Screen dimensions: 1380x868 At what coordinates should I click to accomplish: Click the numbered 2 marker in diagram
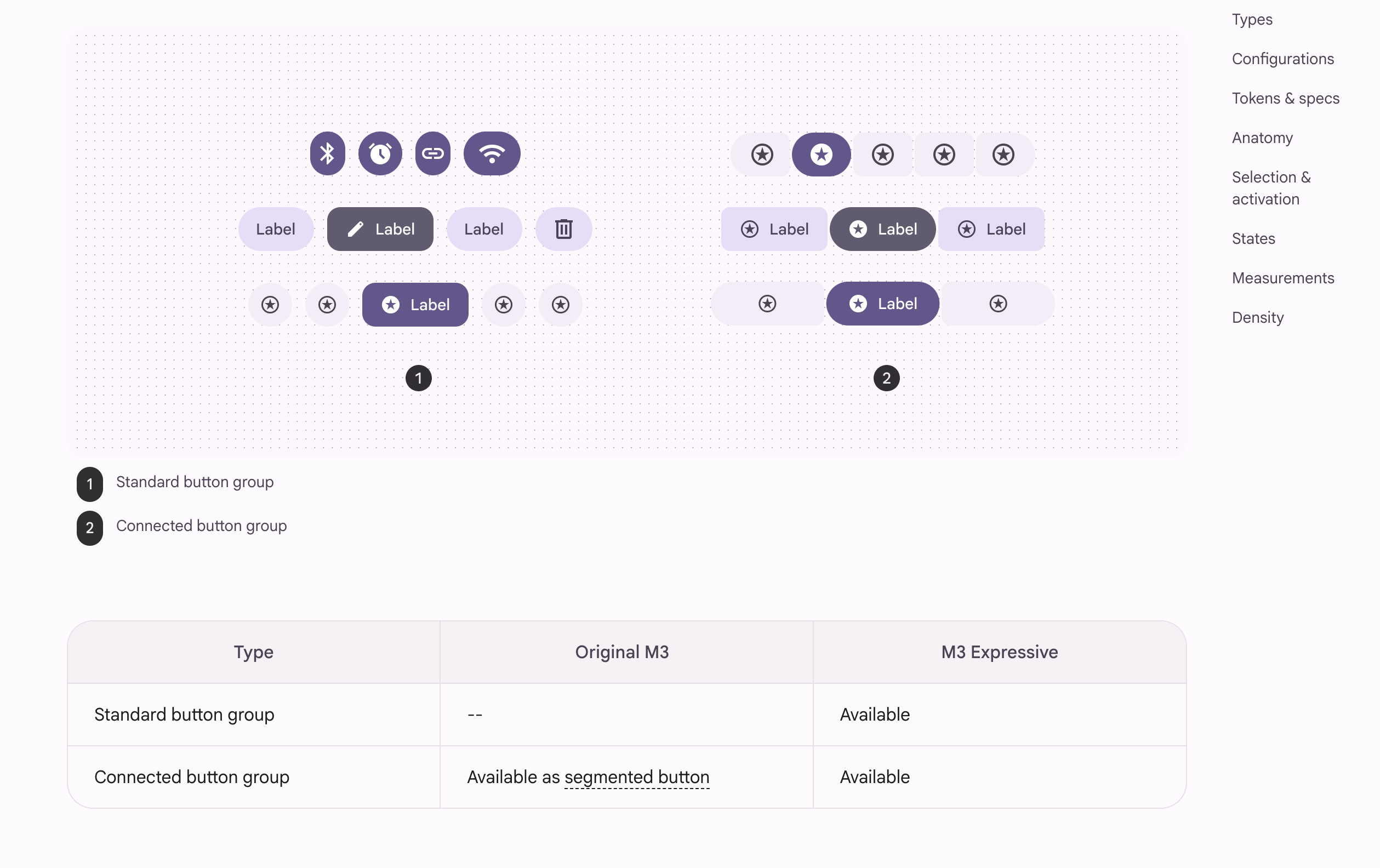pos(886,378)
